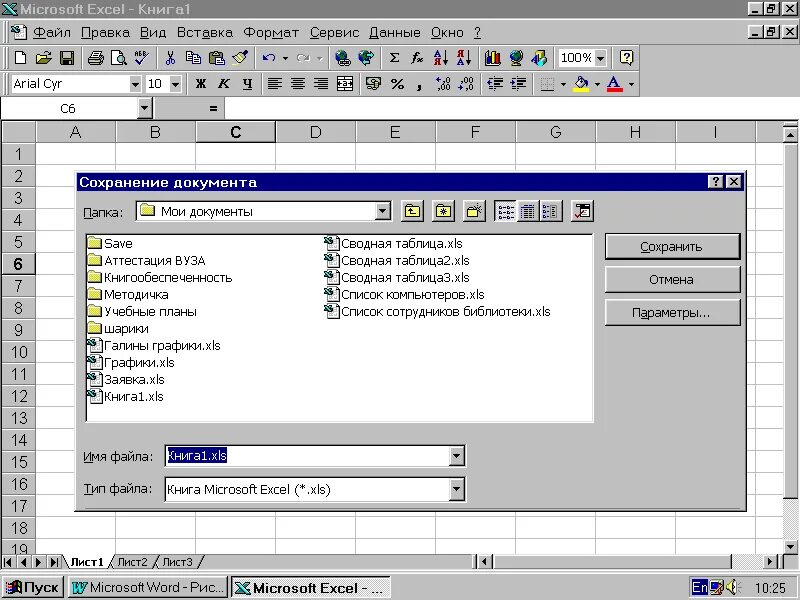Align cell text to the right

coord(321,84)
